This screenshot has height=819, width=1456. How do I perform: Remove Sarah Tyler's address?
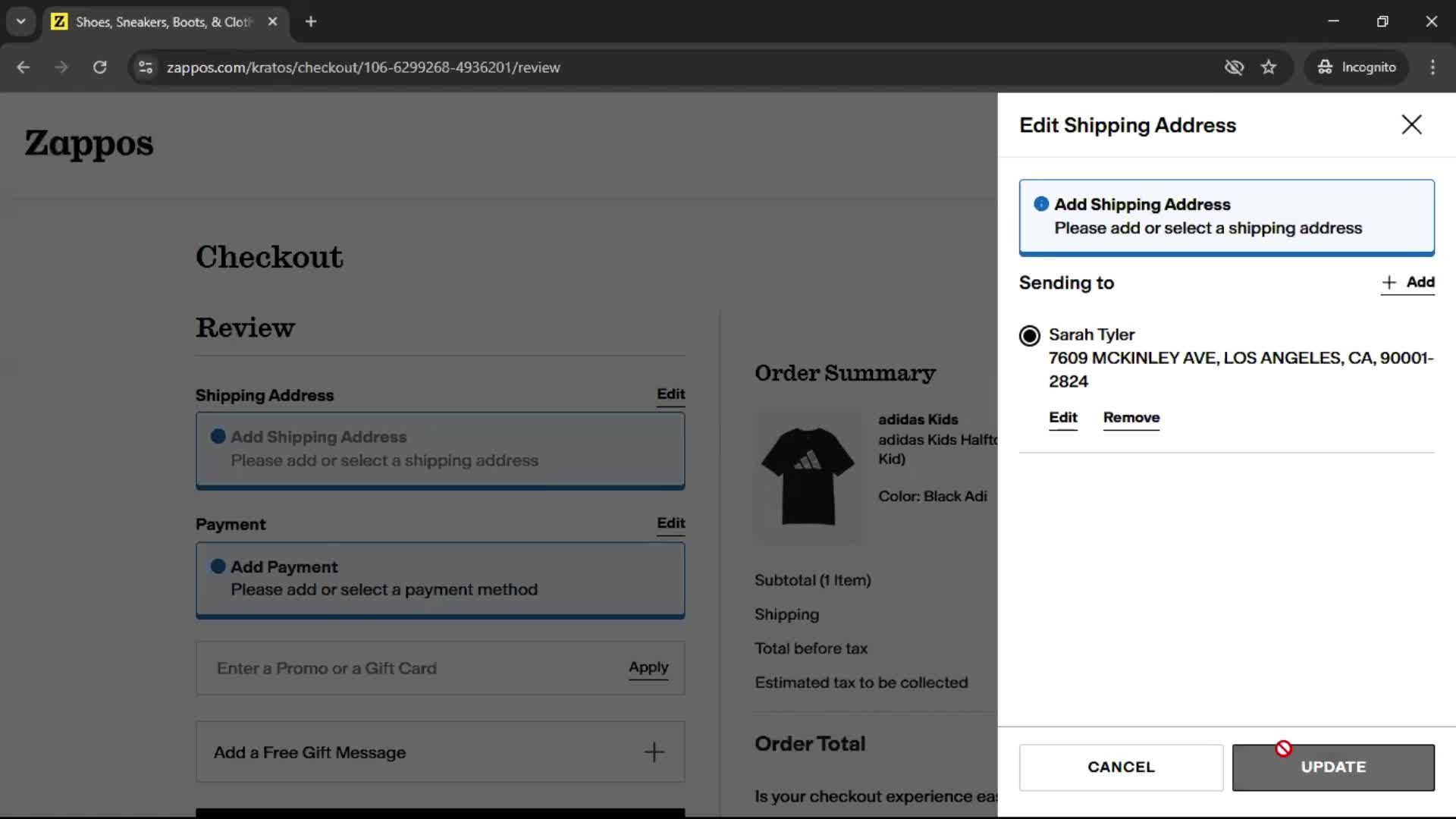click(x=1131, y=417)
